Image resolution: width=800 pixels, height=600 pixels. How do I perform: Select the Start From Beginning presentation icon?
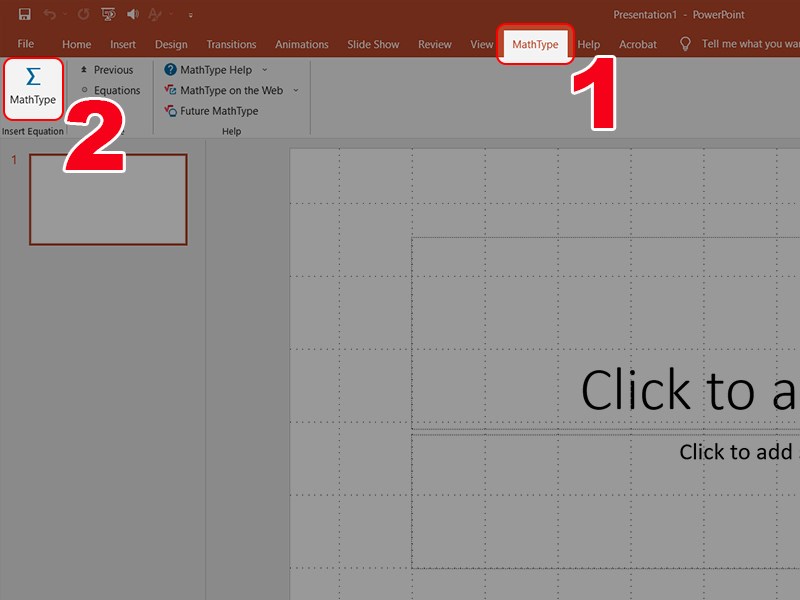pyautogui.click(x=106, y=14)
